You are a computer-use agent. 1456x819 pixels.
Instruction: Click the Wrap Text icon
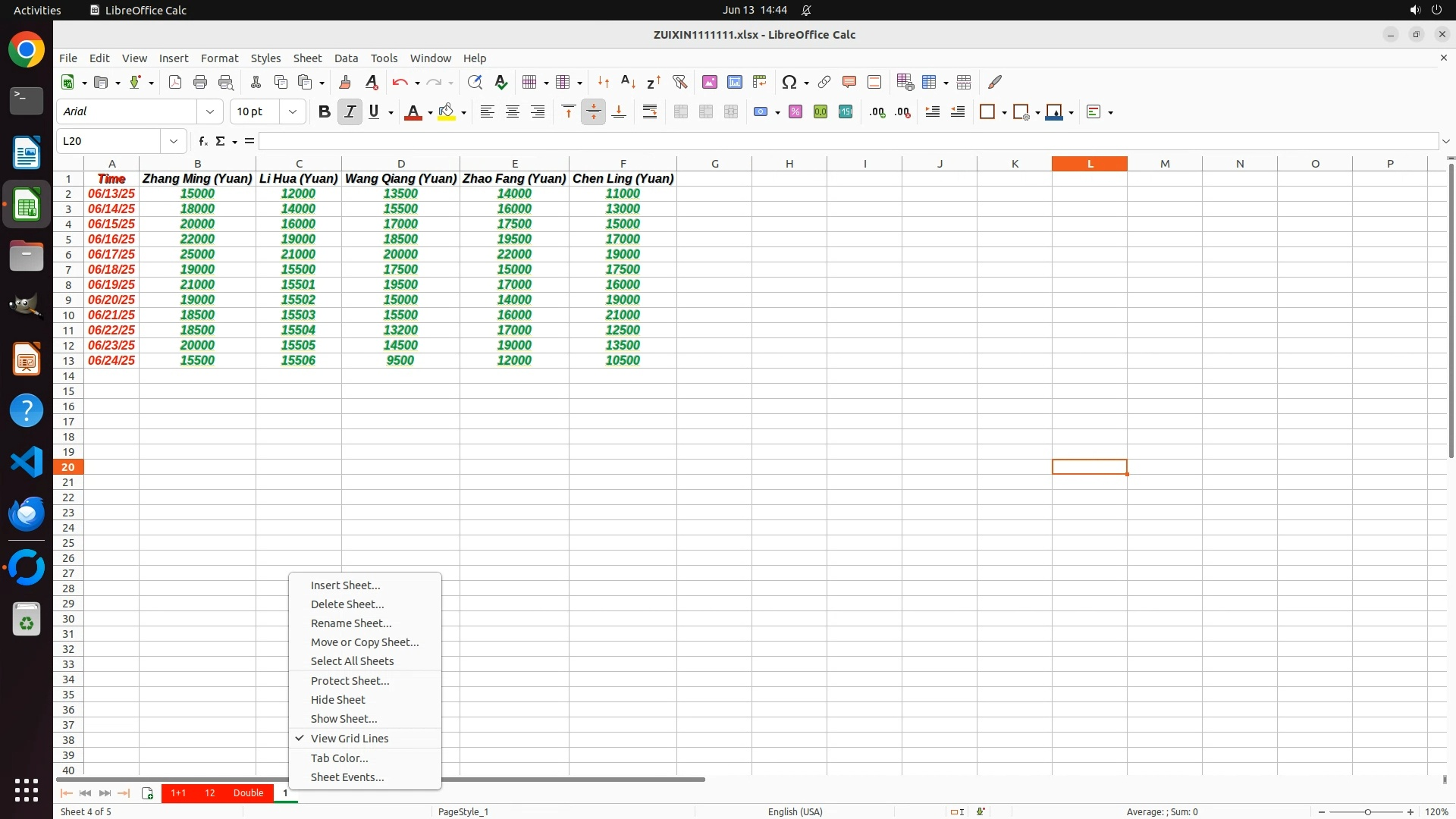(650, 111)
